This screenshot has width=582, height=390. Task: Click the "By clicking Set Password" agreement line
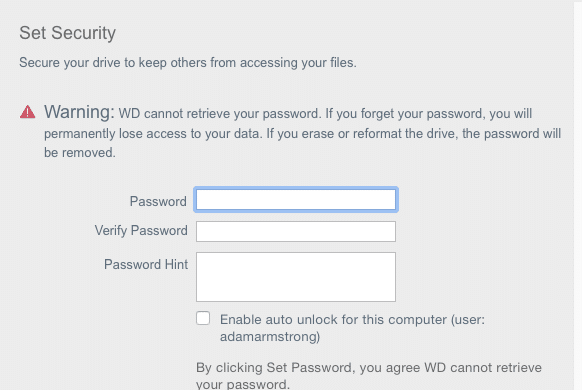(x=369, y=368)
